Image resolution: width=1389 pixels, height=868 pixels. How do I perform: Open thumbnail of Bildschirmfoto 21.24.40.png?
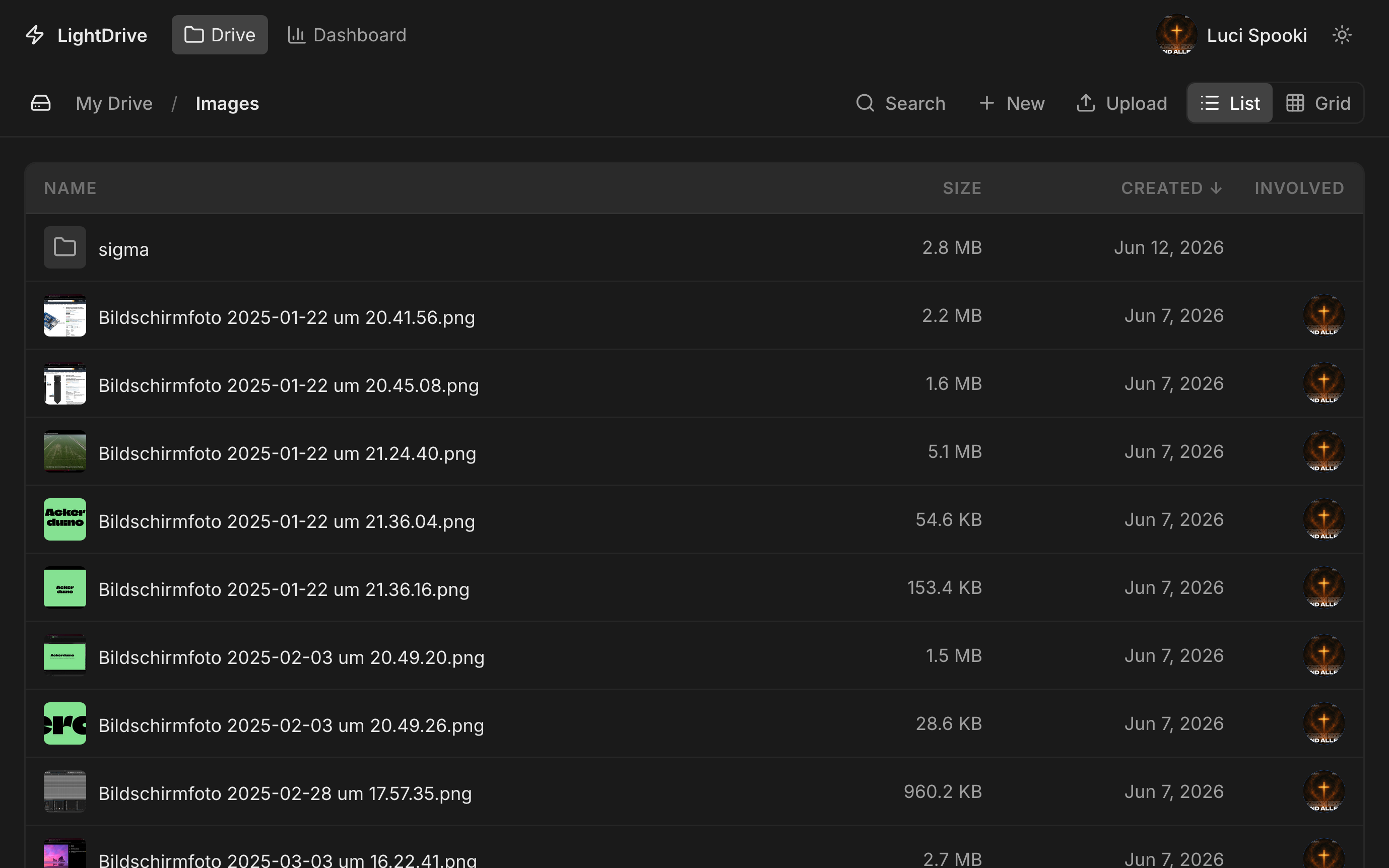[65, 451]
